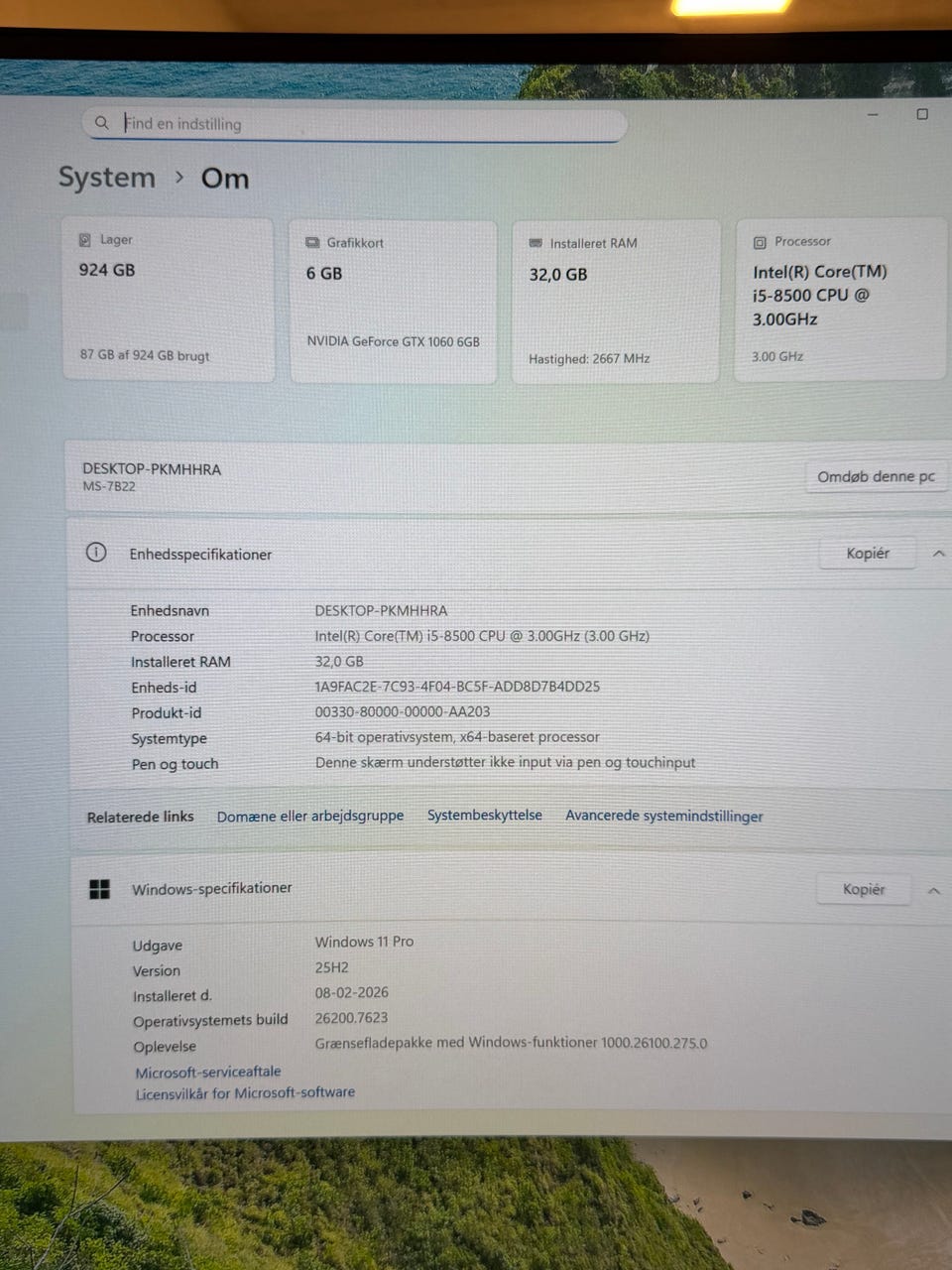Open the Processor i5-8500 card
Image resolution: width=952 pixels, height=1270 pixels.
840,300
